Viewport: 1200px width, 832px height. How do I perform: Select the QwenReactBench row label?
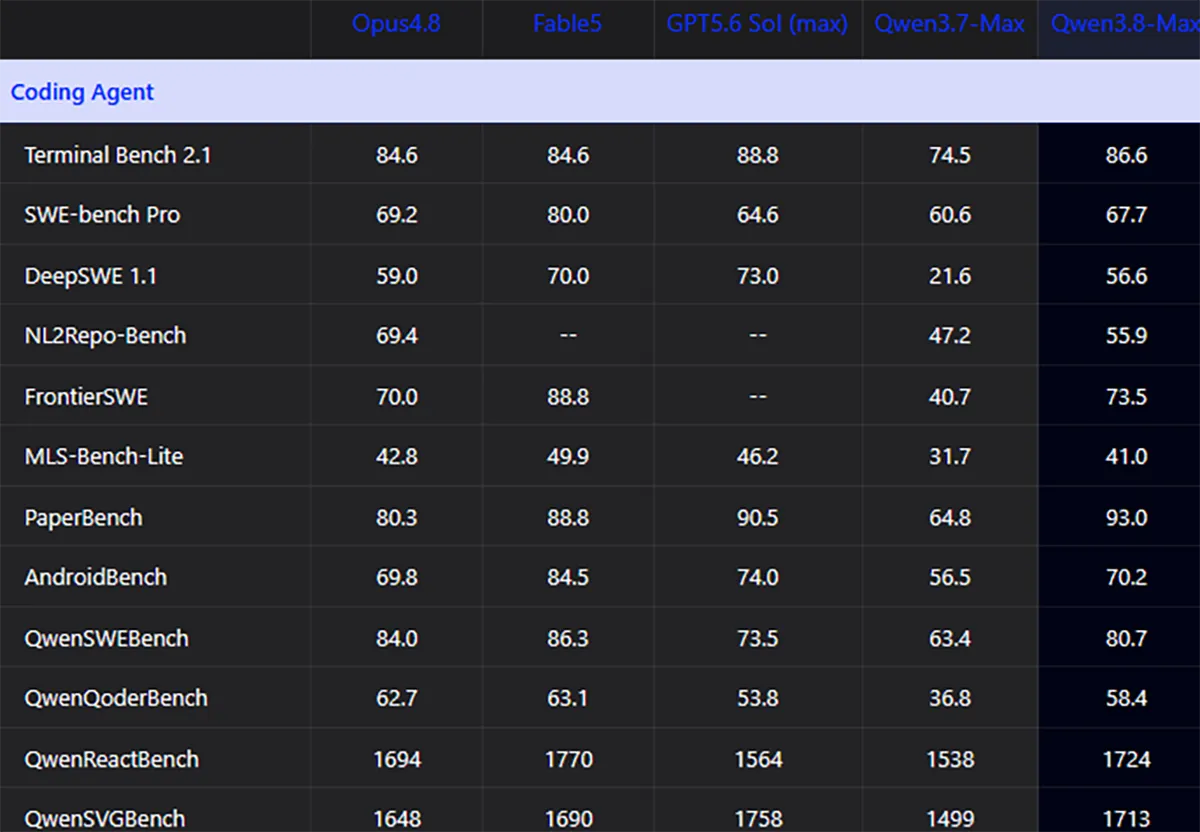[112, 759]
